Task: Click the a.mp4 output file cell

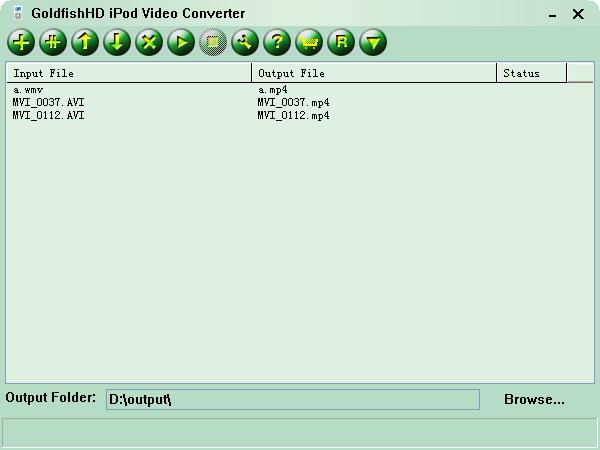Action: (x=272, y=90)
